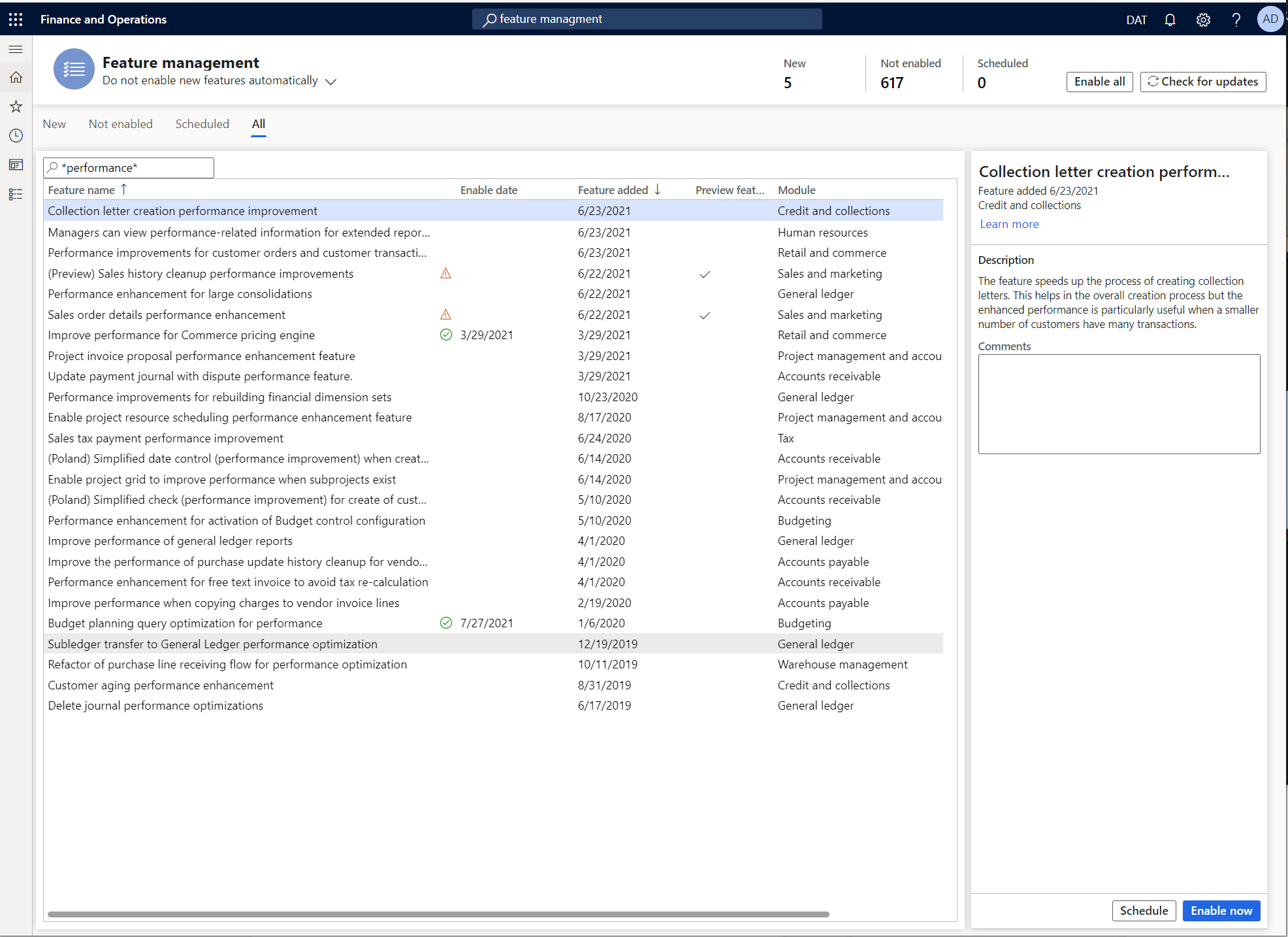Open Modules list icon in sidebar
1288x937 pixels.
click(x=16, y=194)
